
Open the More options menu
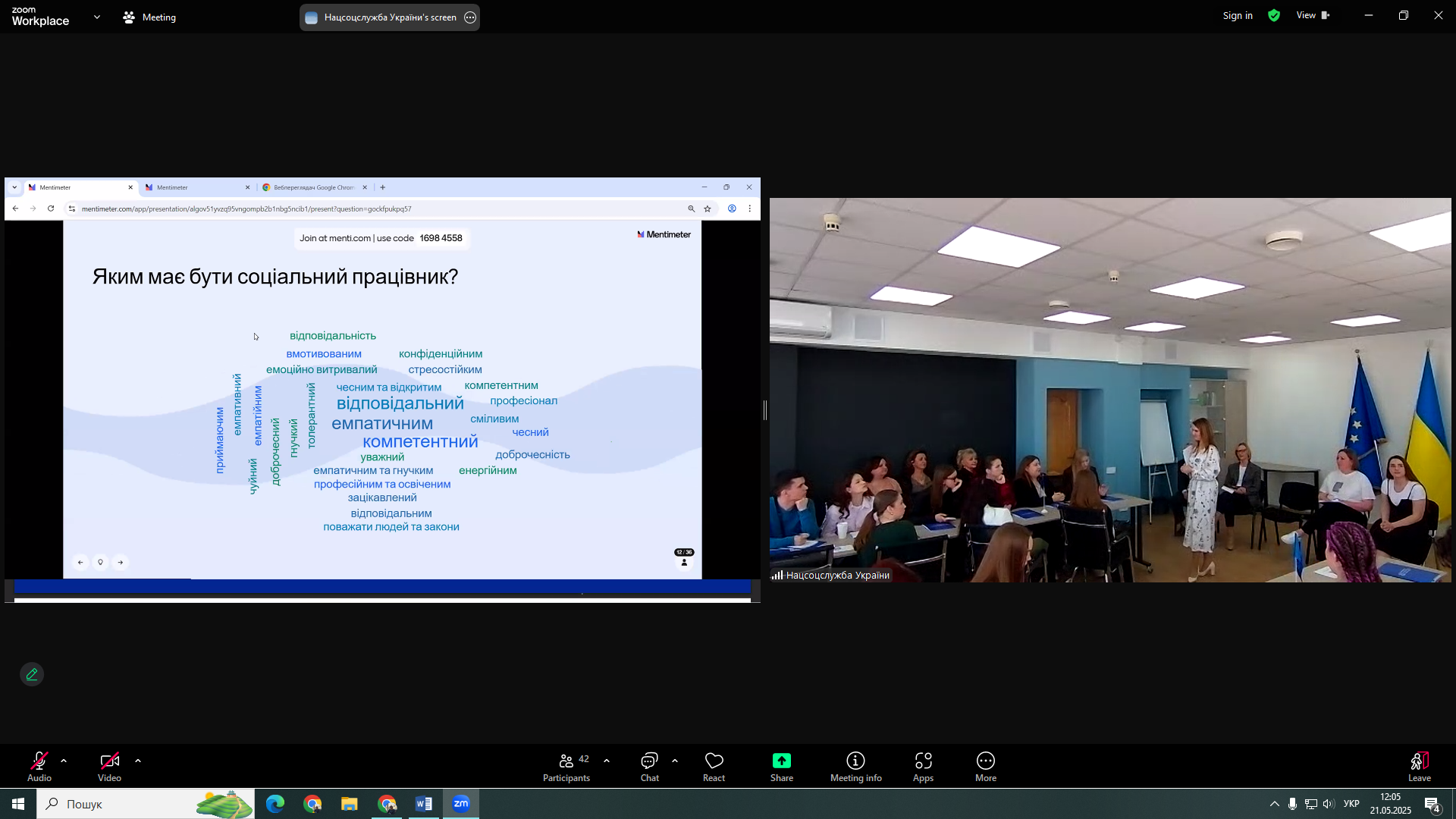coord(985,766)
